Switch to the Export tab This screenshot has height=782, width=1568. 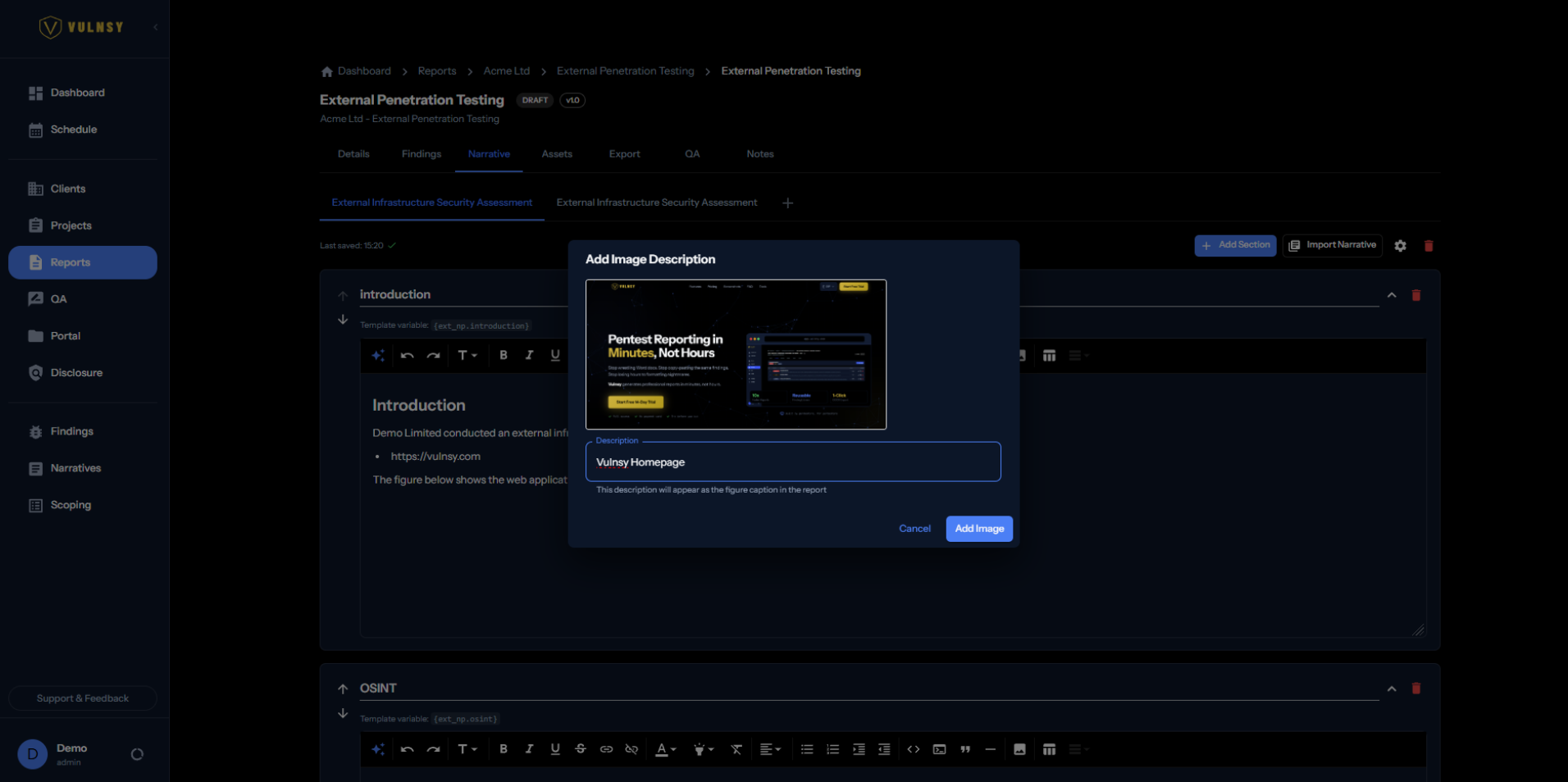(624, 154)
